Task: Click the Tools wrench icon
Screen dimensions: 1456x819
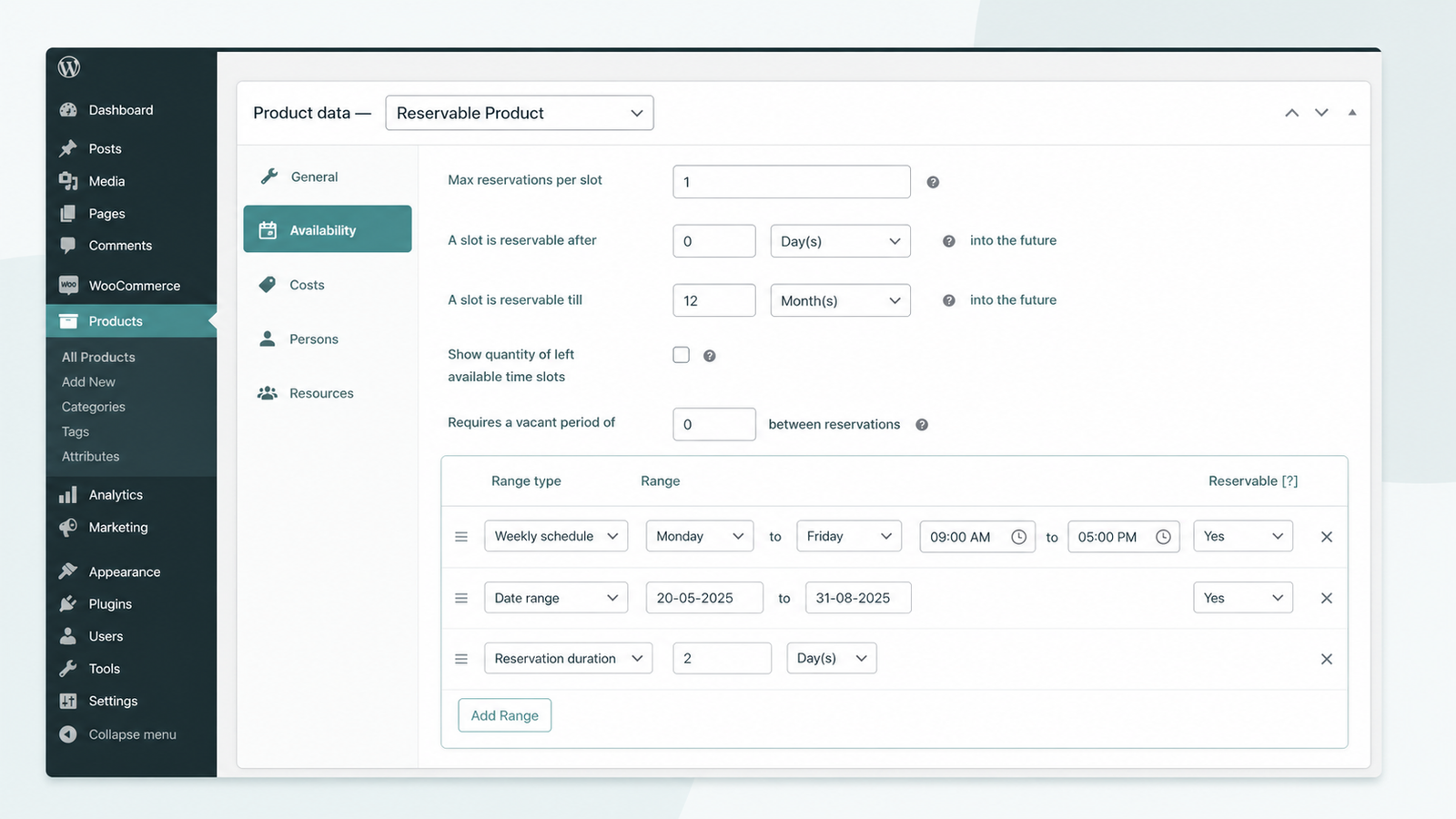Action: pos(68,669)
